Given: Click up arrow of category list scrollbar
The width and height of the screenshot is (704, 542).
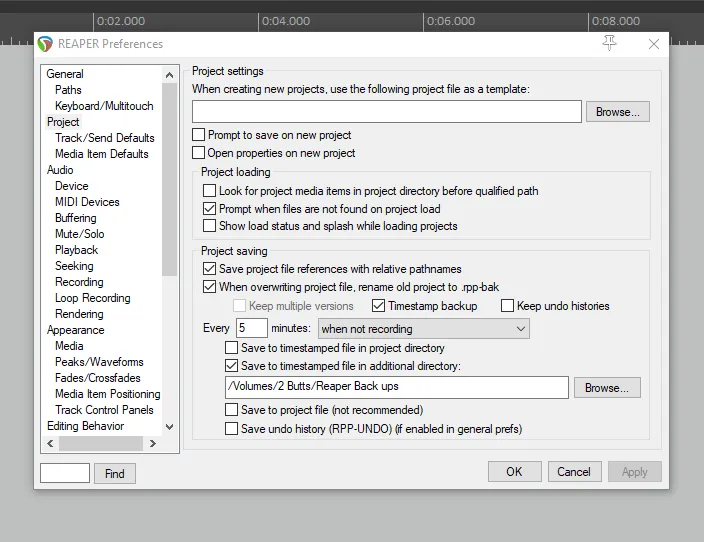Looking at the screenshot, I should click(x=169, y=75).
